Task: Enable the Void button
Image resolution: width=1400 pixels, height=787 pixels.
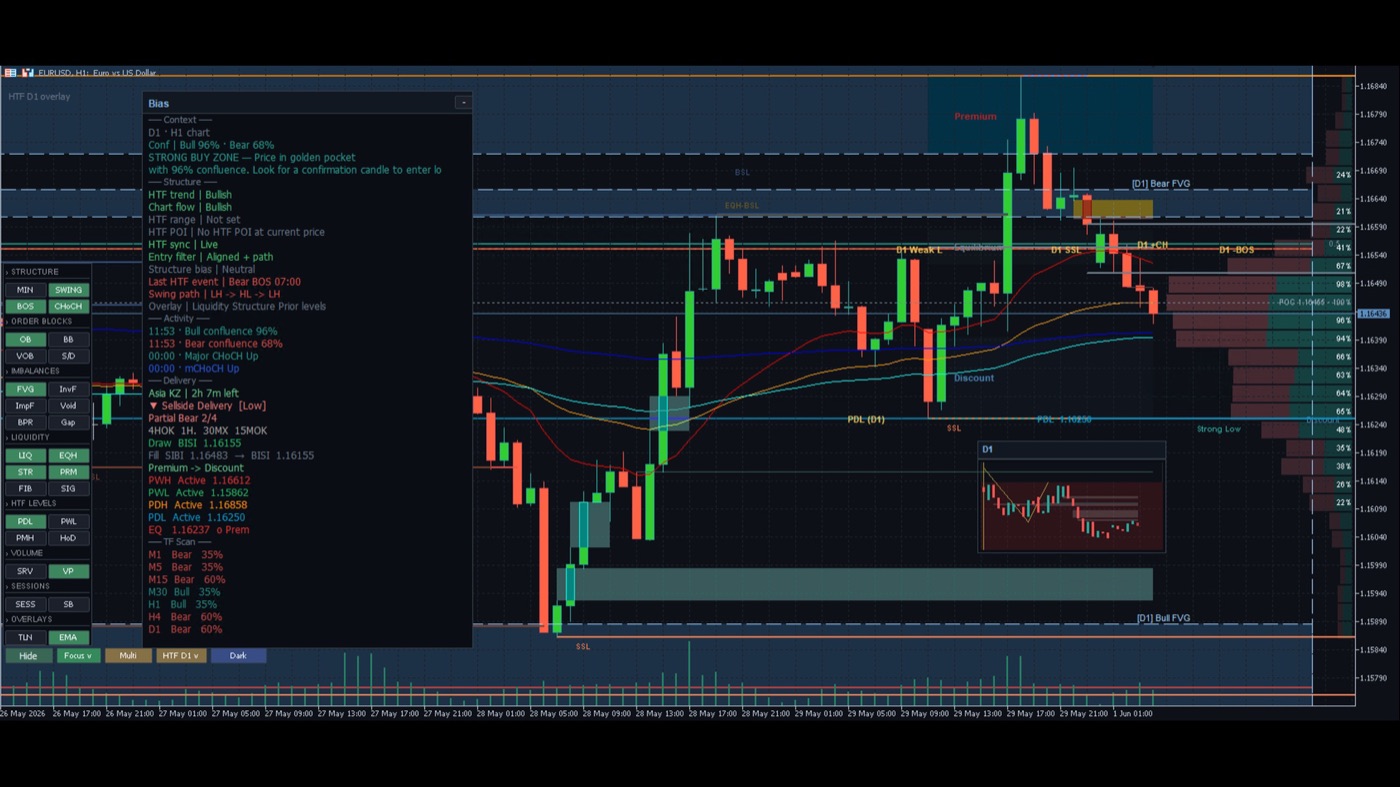Action: click(x=68, y=406)
